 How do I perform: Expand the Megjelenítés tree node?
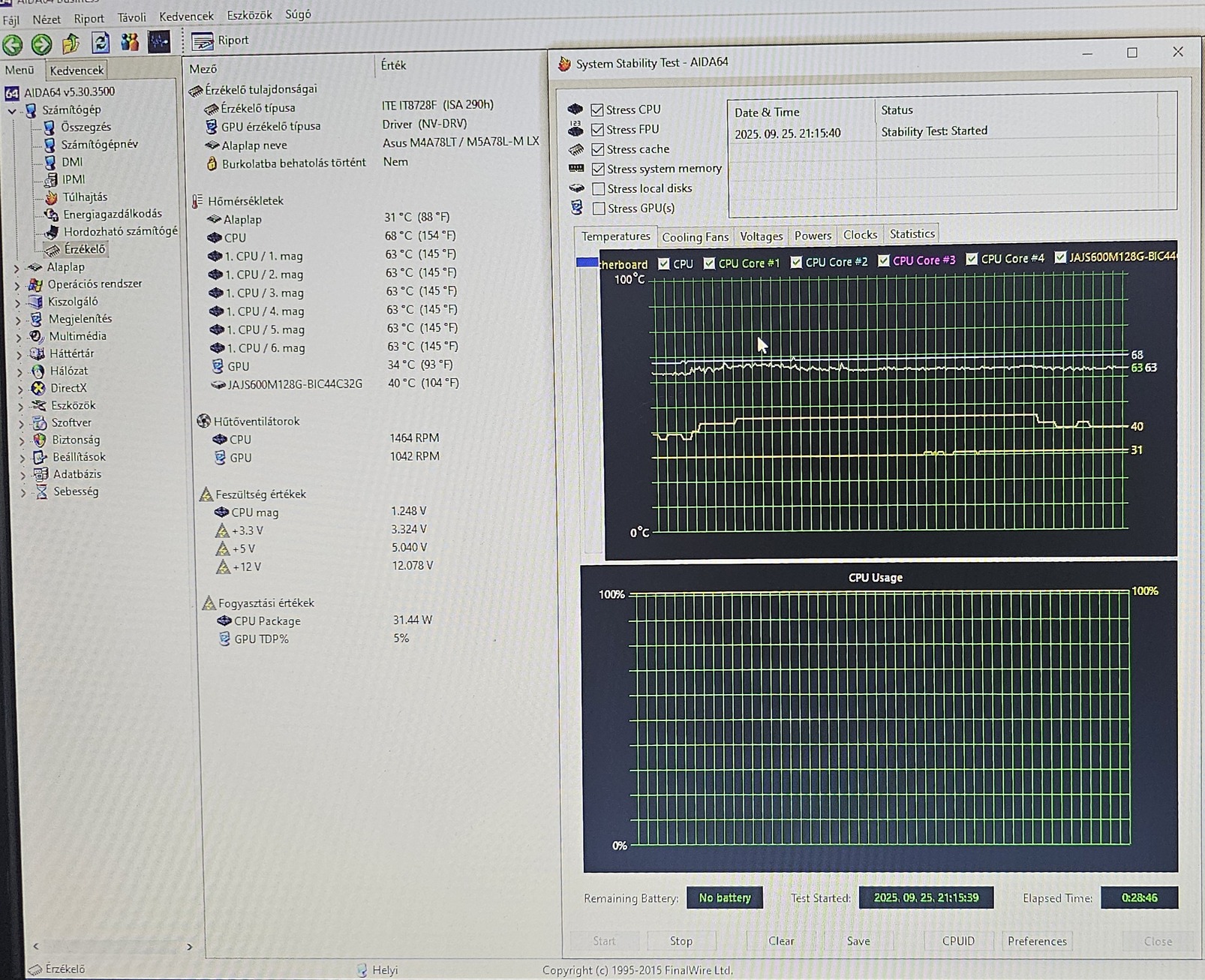[19, 320]
